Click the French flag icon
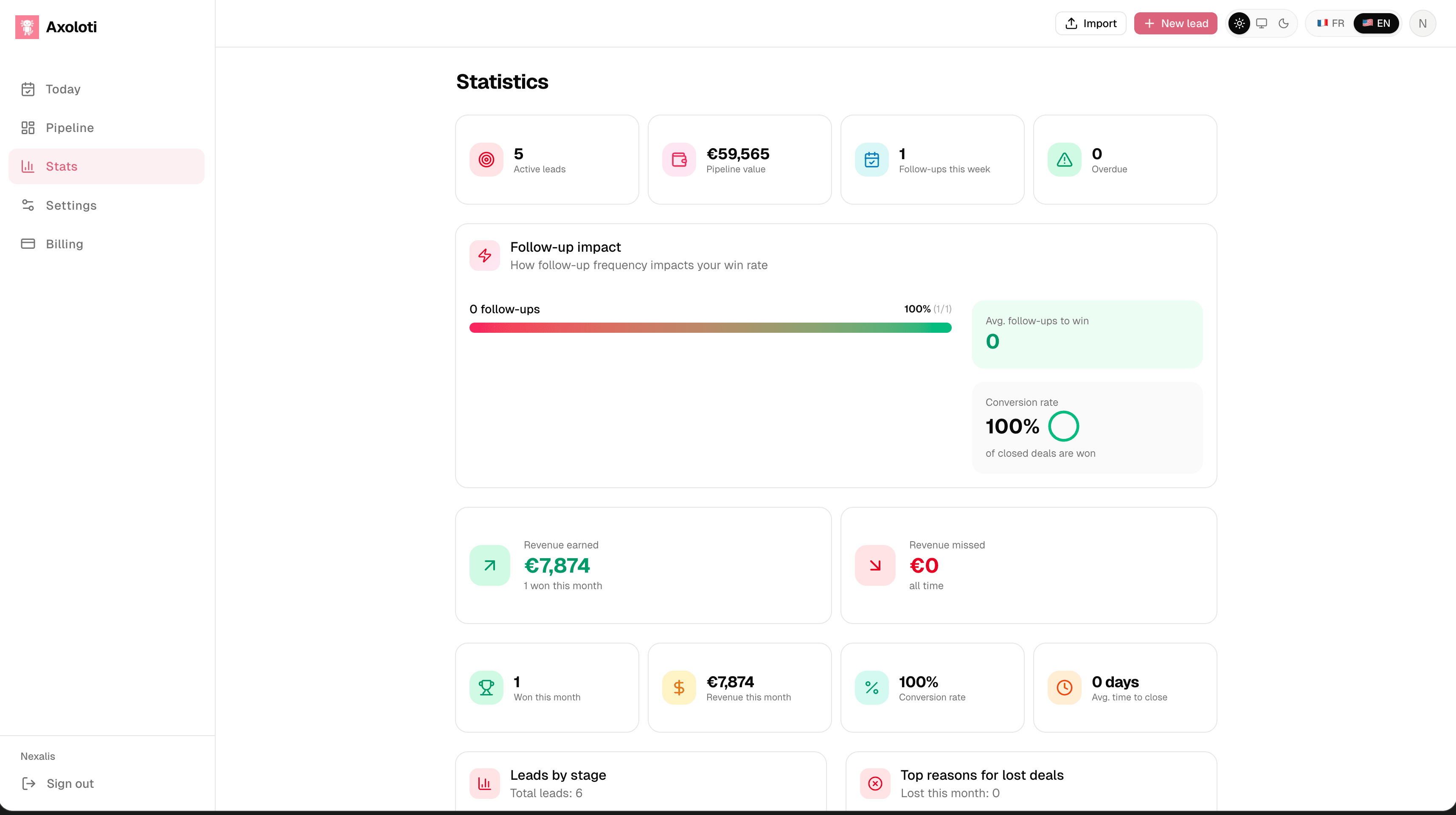Viewport: 1456px width, 815px height. point(1322,23)
